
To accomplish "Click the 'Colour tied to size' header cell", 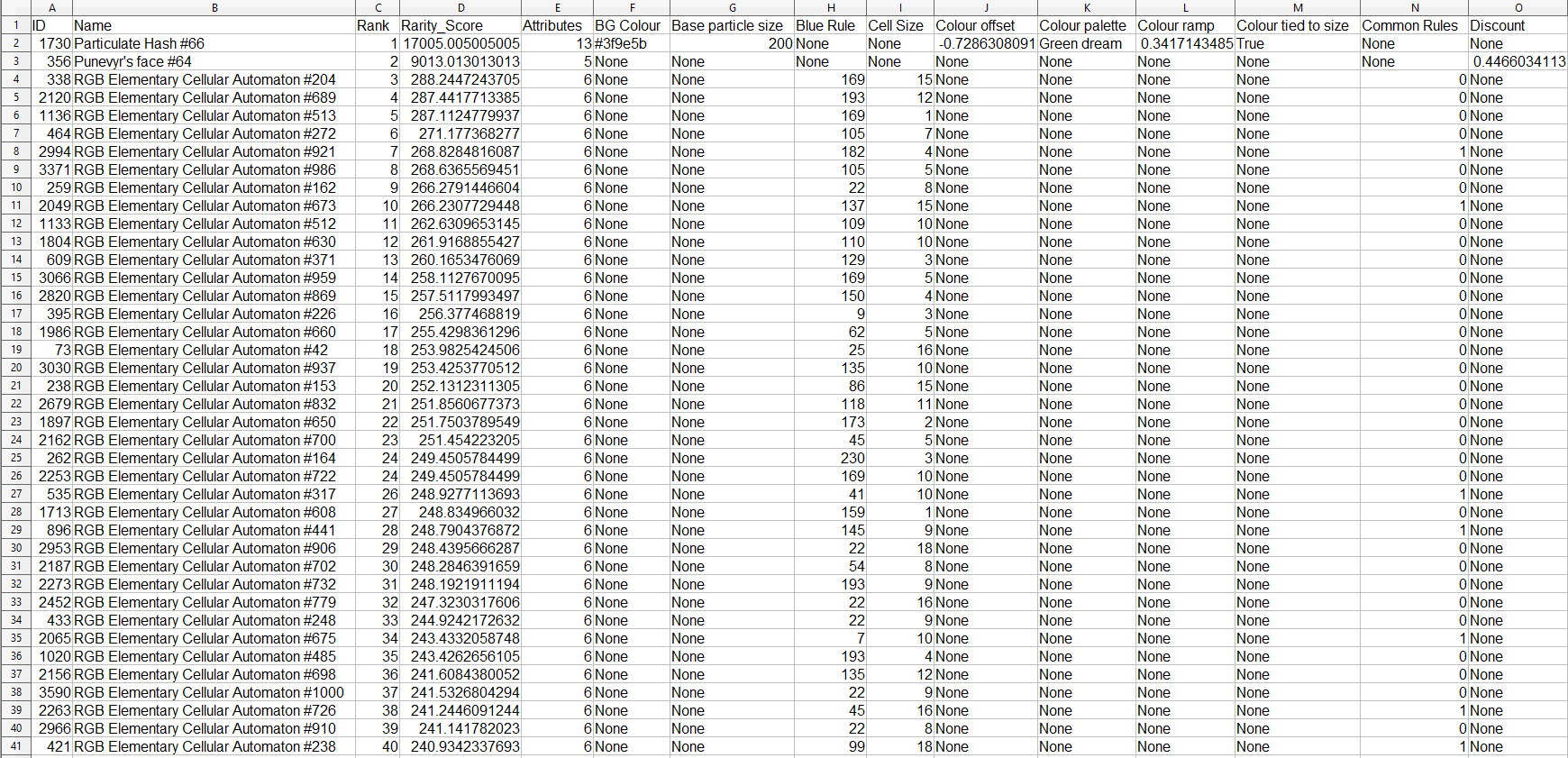I will (x=1292, y=25).
